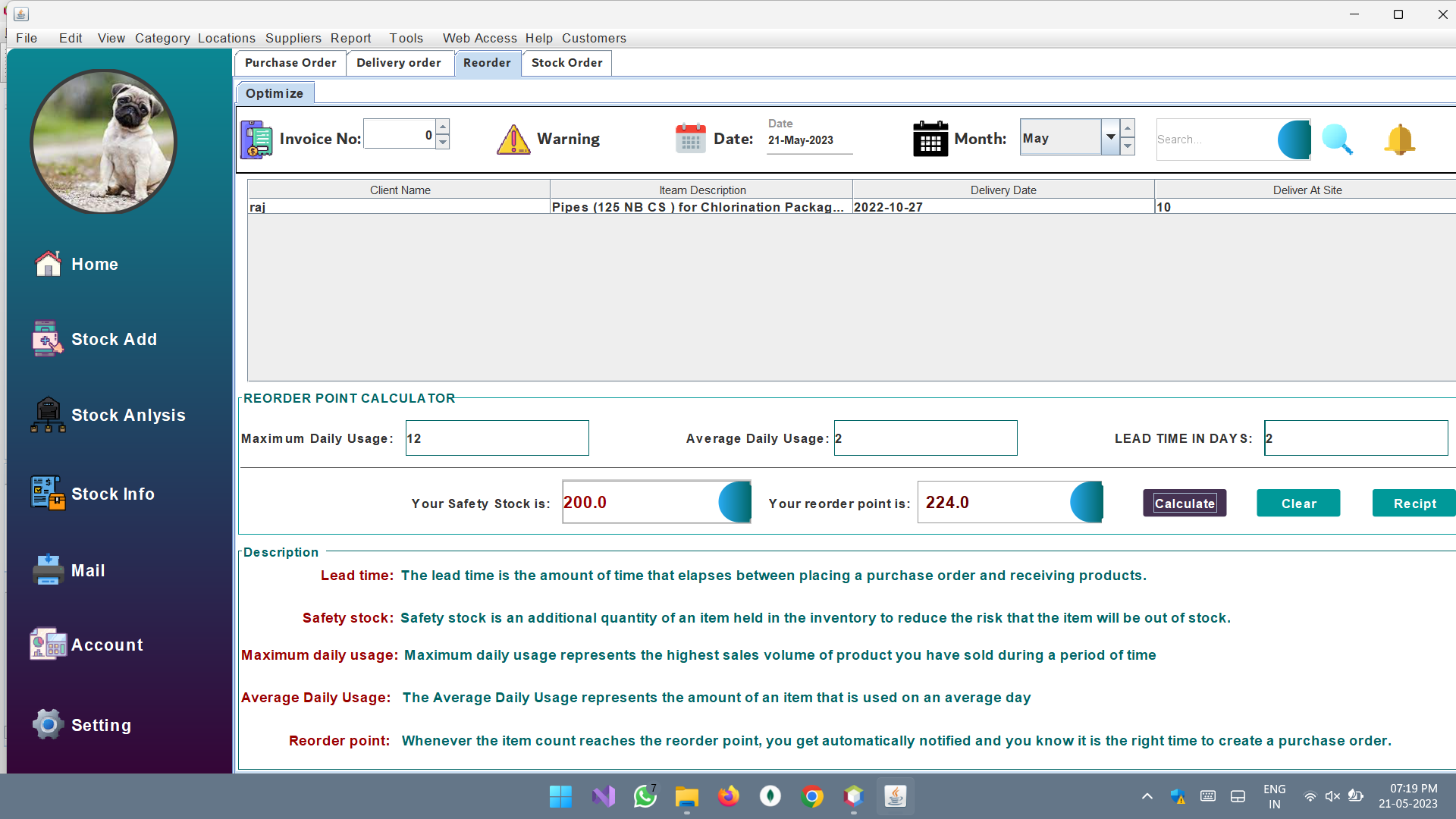Image resolution: width=1456 pixels, height=819 pixels.
Task: Increase Invoice No using the spinner arrow
Action: [x=443, y=129]
